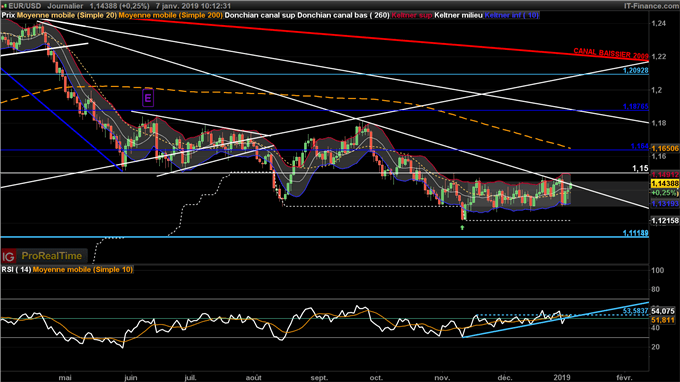Click the 1,18765 price level label
680x382 pixels.
point(636,106)
